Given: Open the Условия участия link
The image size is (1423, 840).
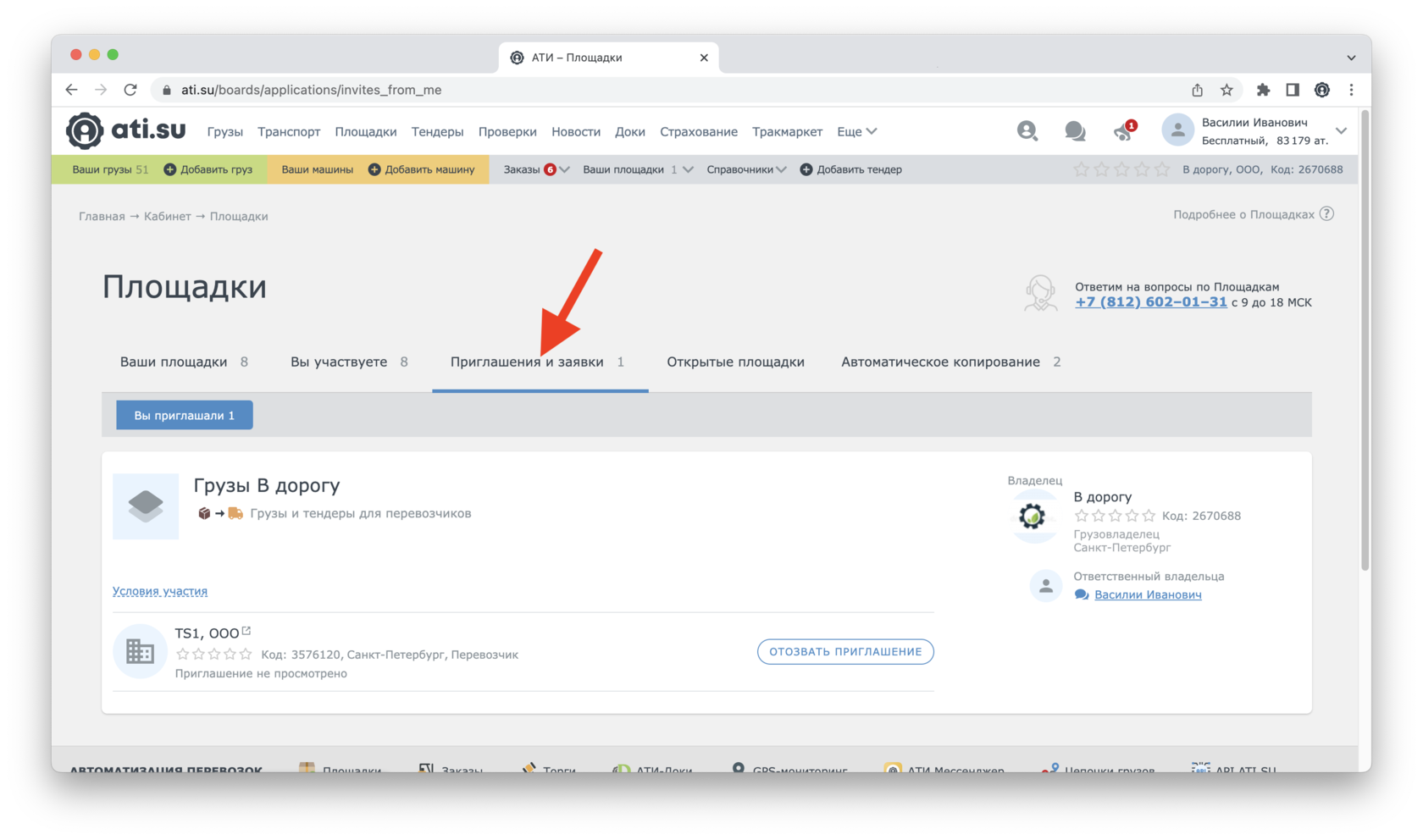Looking at the screenshot, I should click(x=160, y=591).
